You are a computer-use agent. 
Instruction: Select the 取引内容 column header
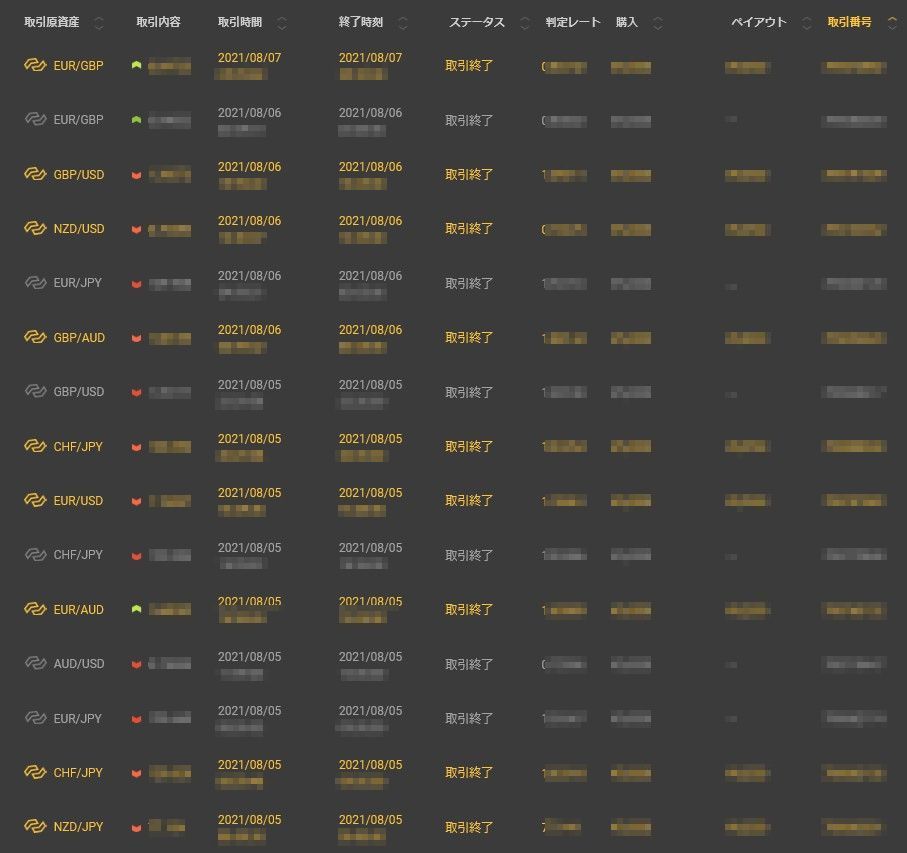(x=158, y=22)
